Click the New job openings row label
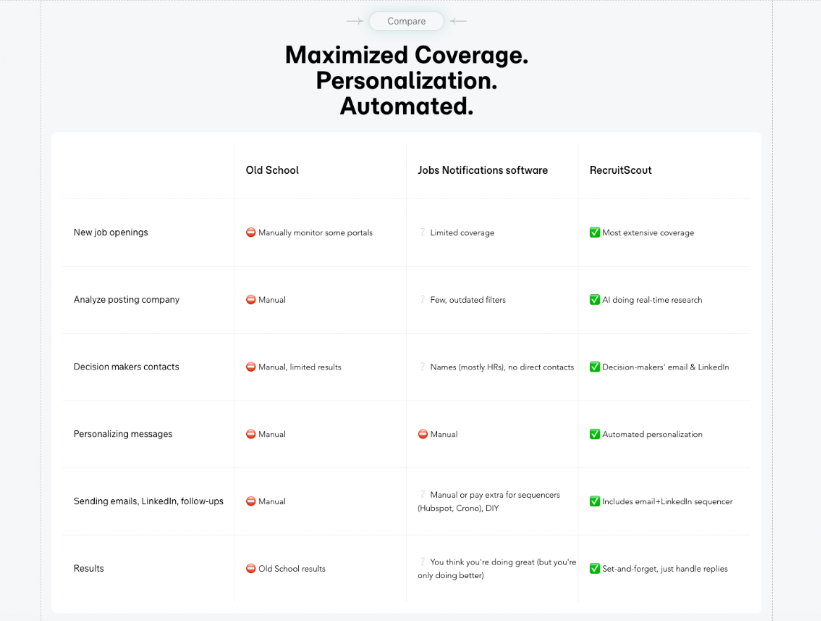821x621 pixels. click(x=111, y=232)
